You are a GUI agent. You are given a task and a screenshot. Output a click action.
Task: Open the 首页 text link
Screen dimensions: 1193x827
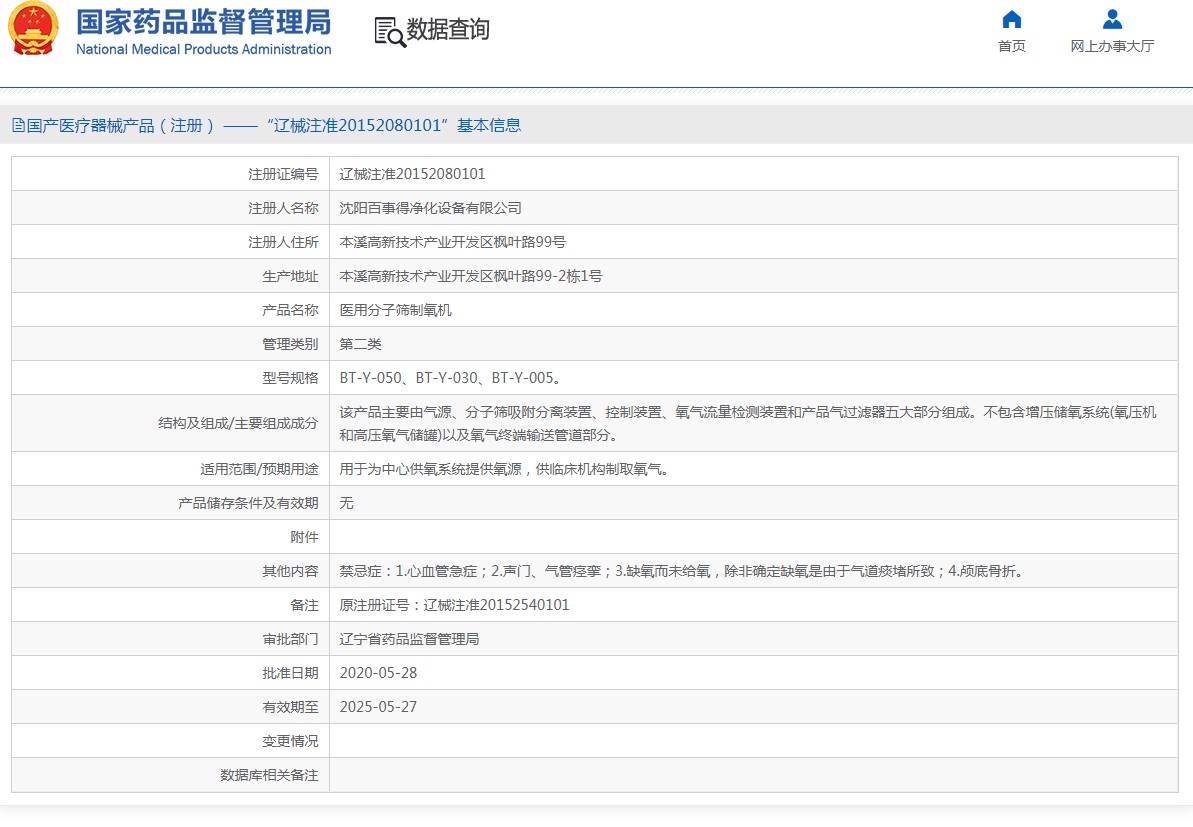click(x=1011, y=46)
